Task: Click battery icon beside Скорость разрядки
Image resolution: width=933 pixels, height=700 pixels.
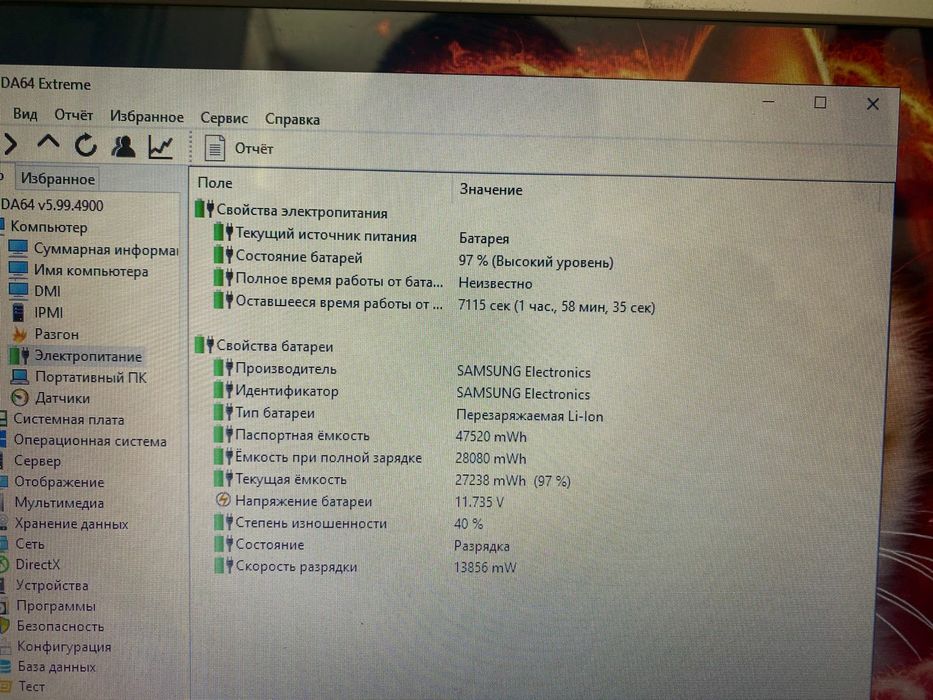Action: pyautogui.click(x=224, y=565)
